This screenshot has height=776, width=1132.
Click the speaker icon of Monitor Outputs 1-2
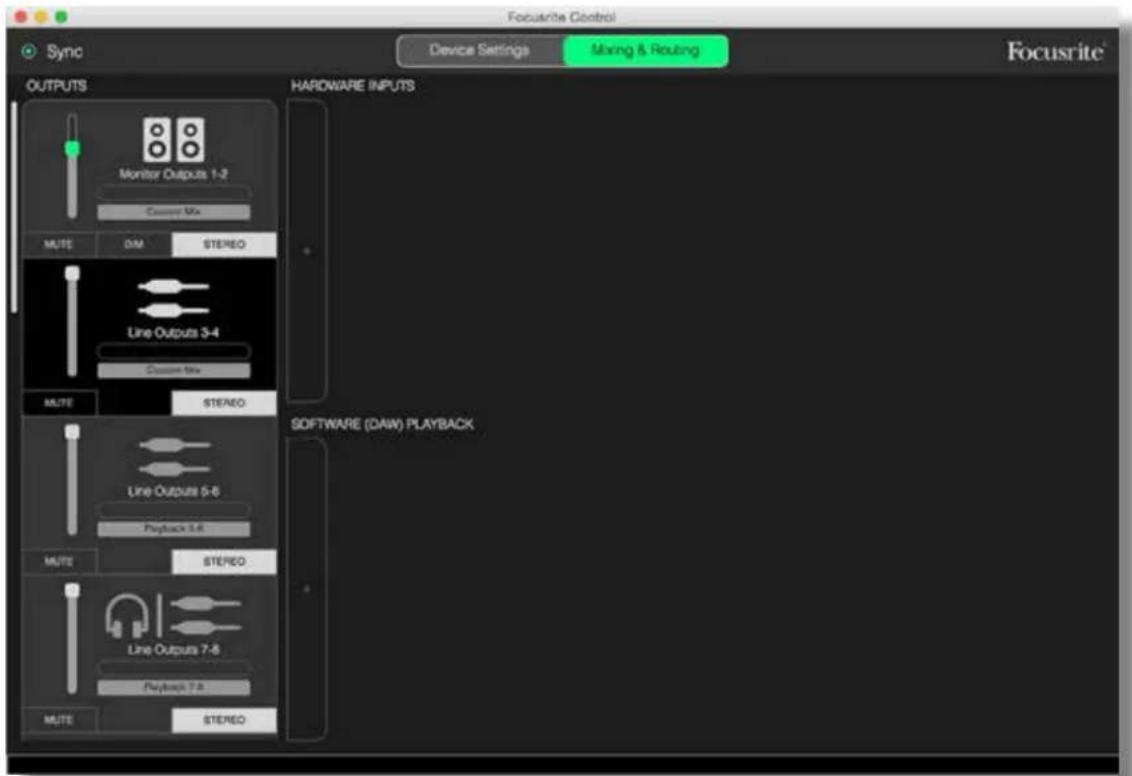(173, 139)
